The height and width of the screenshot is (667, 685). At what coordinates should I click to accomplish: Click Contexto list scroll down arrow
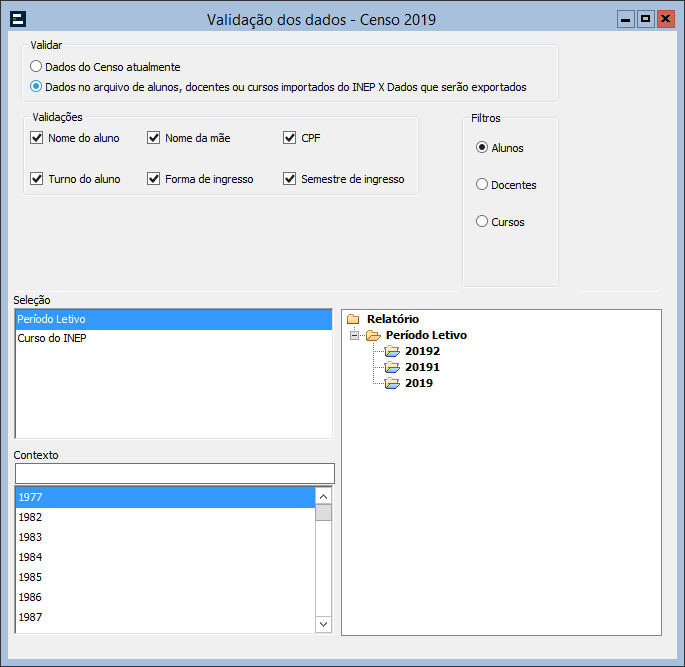(323, 624)
